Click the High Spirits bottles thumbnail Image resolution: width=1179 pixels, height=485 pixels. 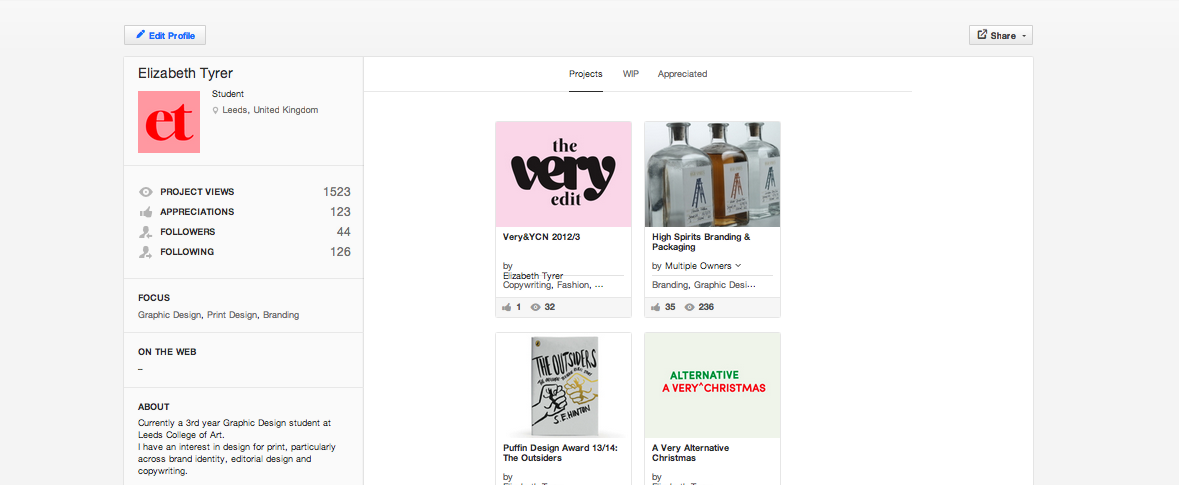[x=712, y=174]
